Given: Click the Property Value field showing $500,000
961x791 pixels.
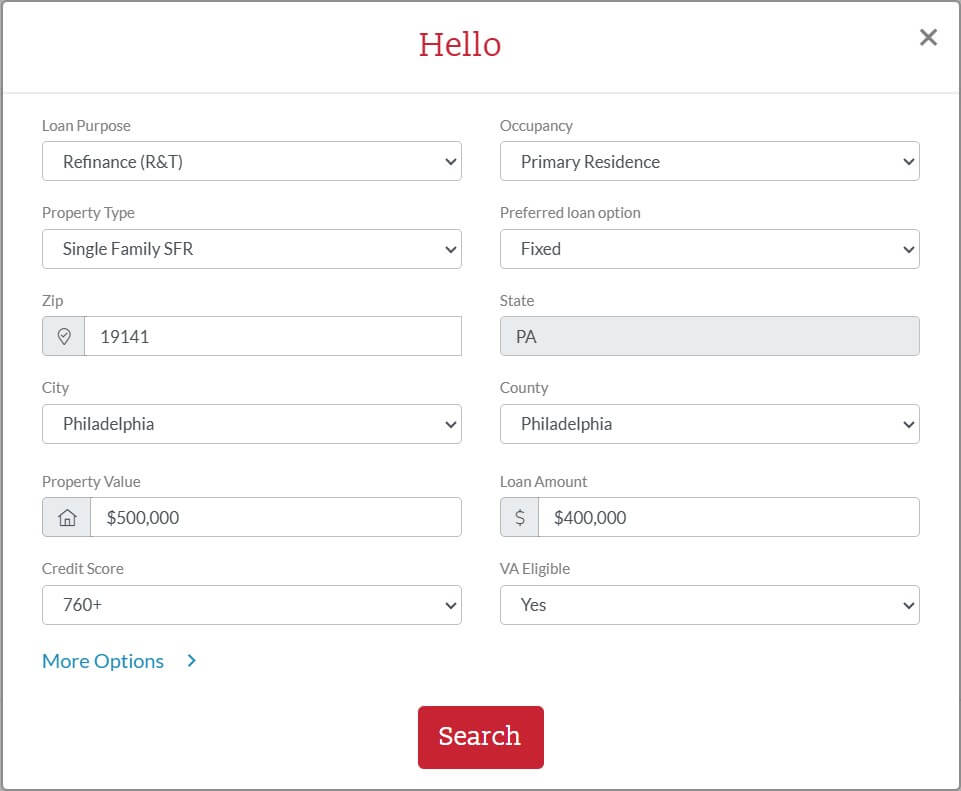Looking at the screenshot, I should (275, 518).
